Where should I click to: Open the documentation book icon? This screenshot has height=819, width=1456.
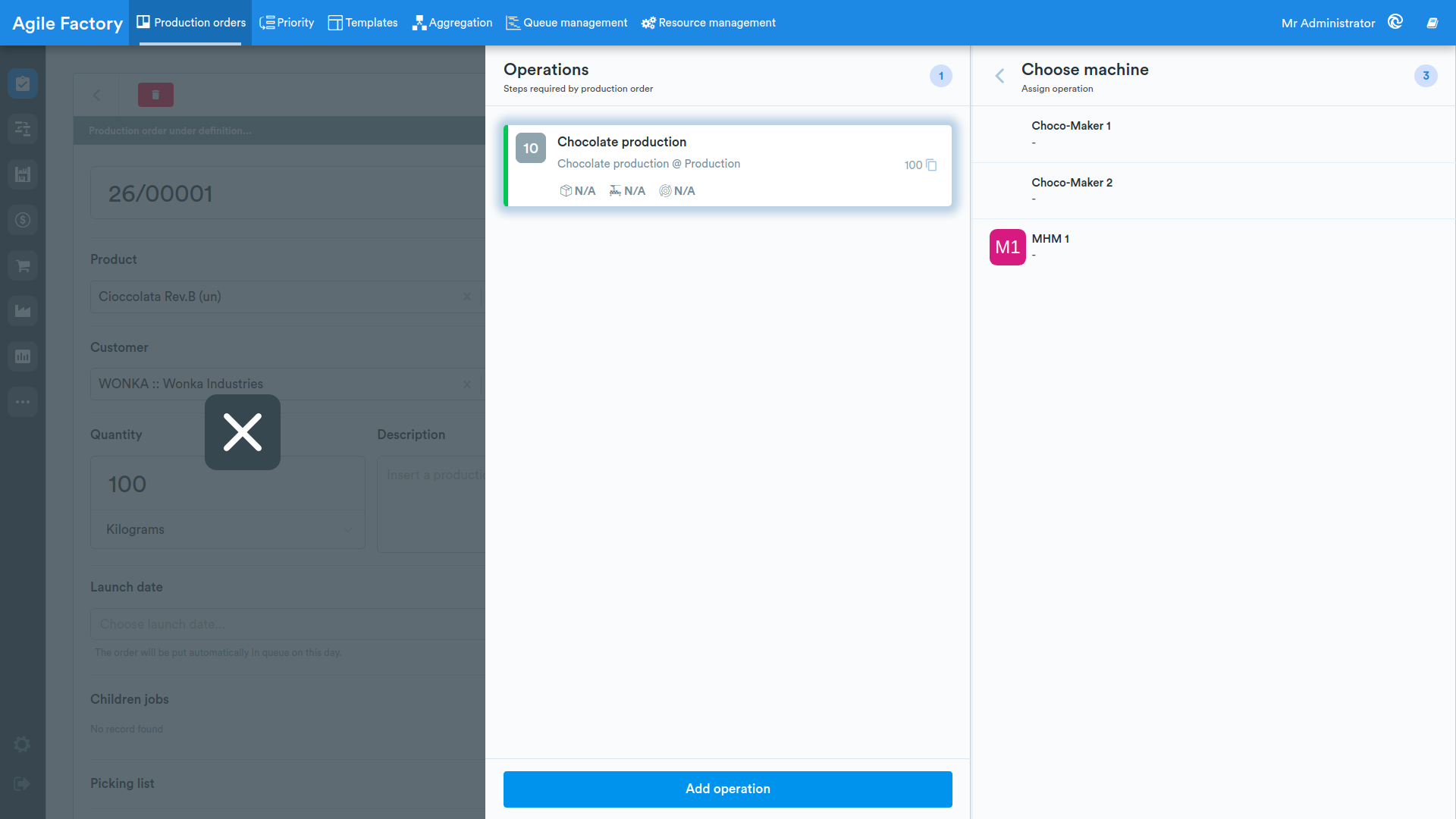coord(1432,23)
